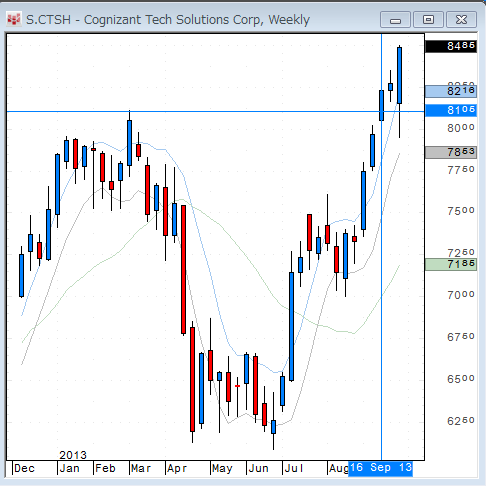This screenshot has width=486, height=486.
Task: Select the latest tall blue candlestick
Action: (399, 75)
